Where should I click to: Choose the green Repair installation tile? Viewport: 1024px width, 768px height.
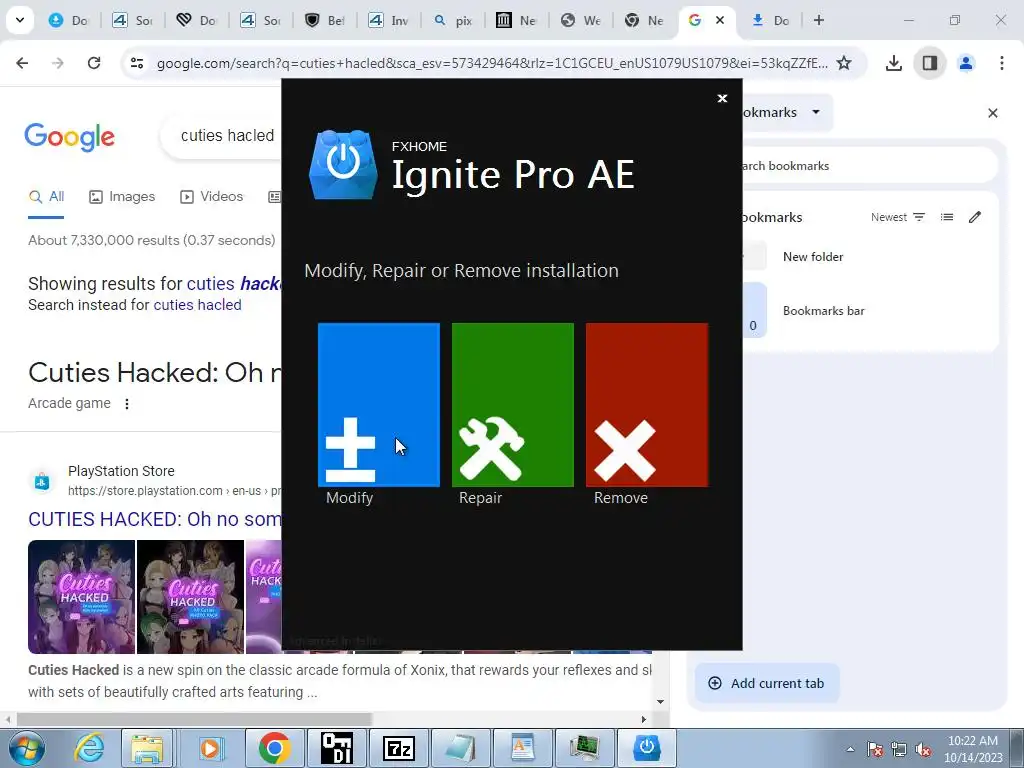[x=513, y=404]
